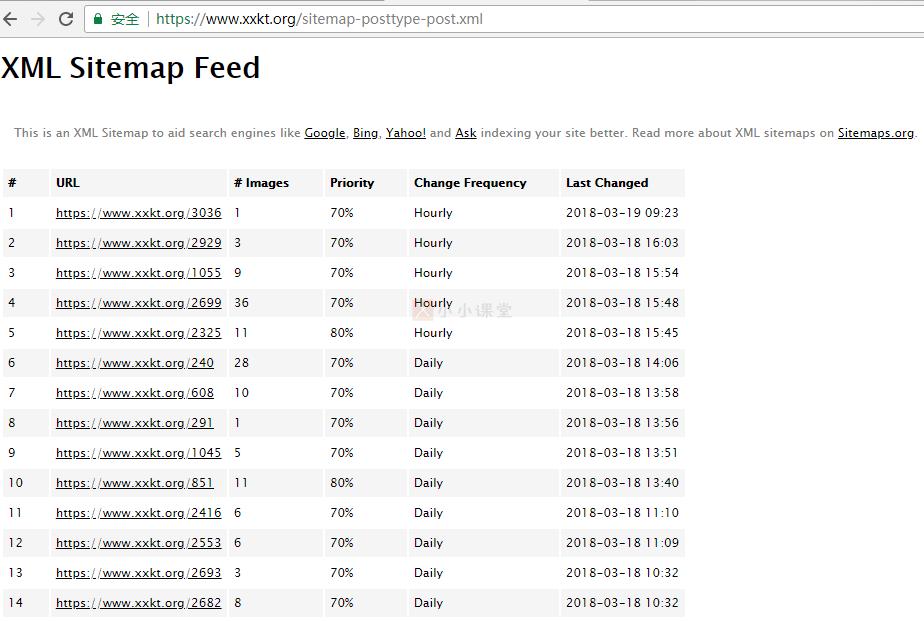Screen dimensions: 924x621
Task: Click the browser forward arrow
Action: (x=39, y=19)
